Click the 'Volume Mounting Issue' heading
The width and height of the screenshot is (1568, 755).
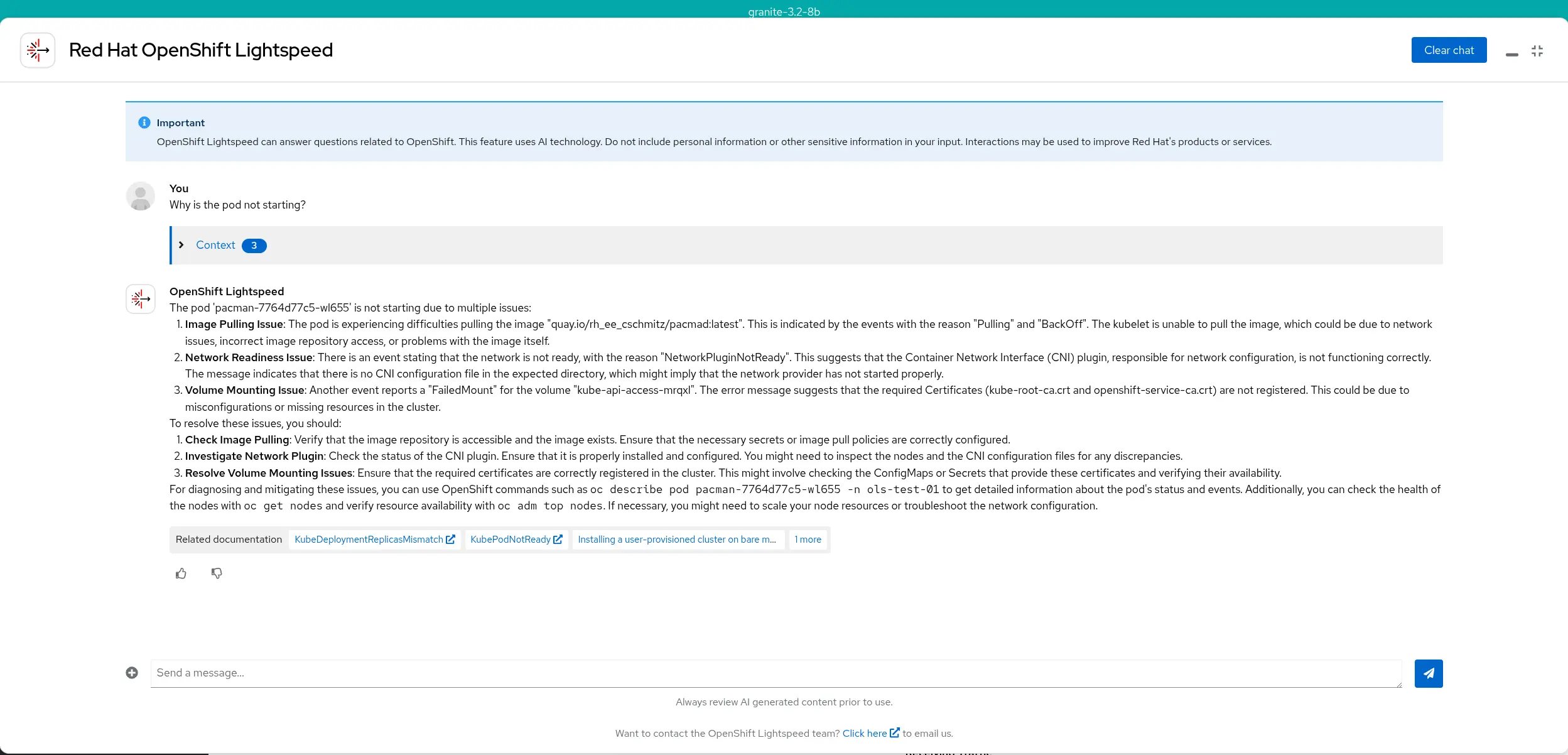tap(245, 390)
